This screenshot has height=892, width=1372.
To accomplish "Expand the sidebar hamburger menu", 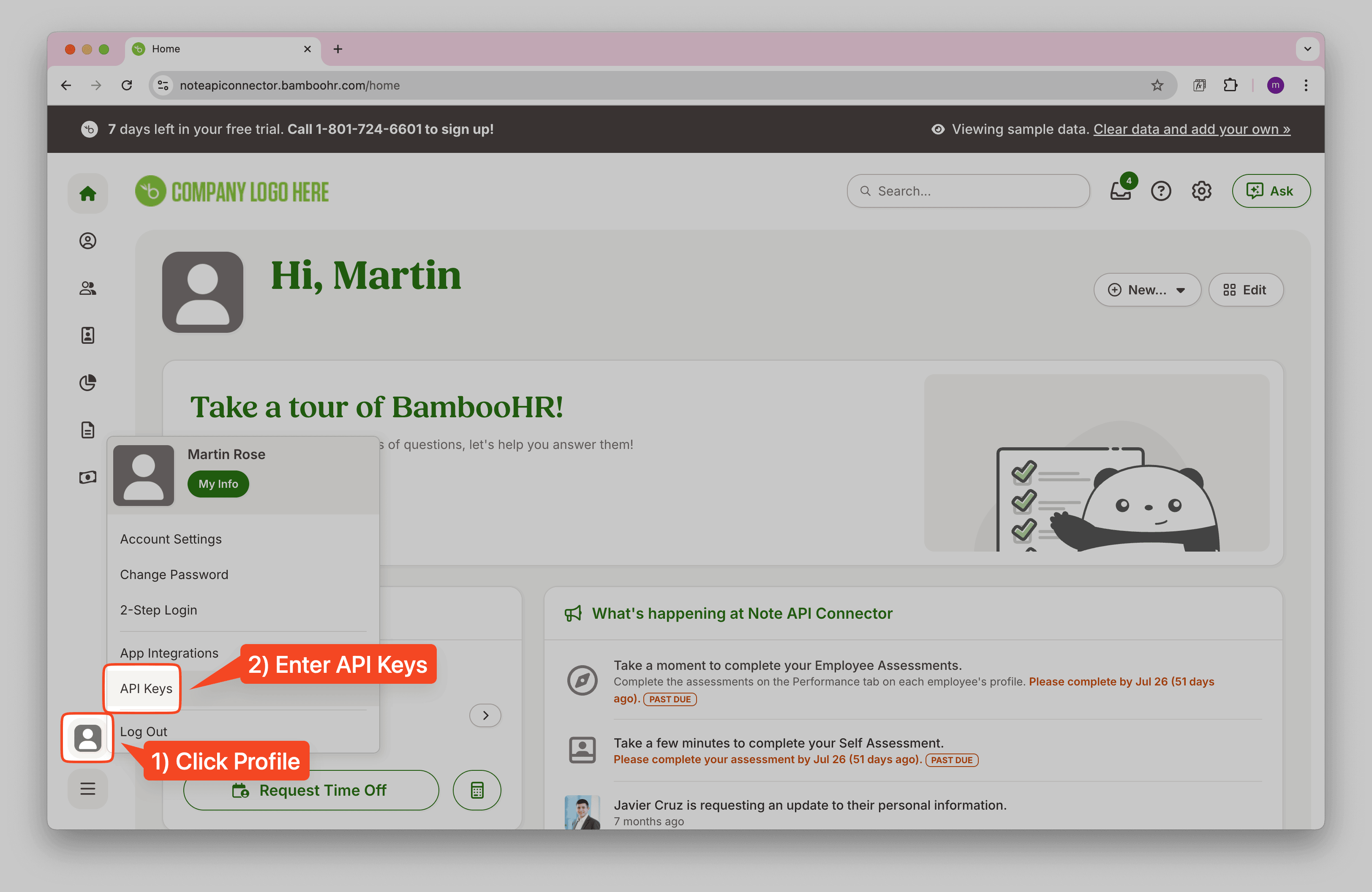I will pos(87,789).
